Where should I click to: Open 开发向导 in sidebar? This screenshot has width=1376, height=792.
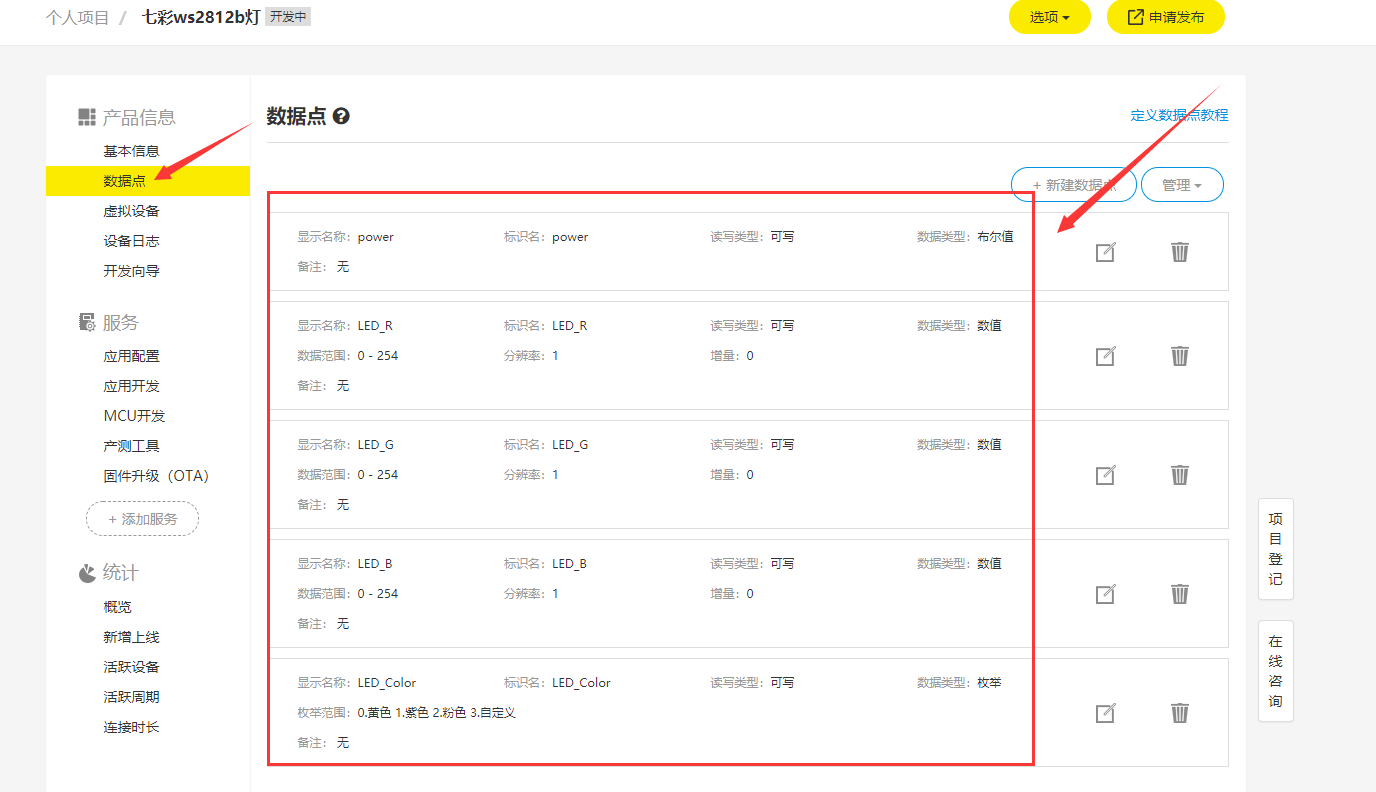point(131,271)
